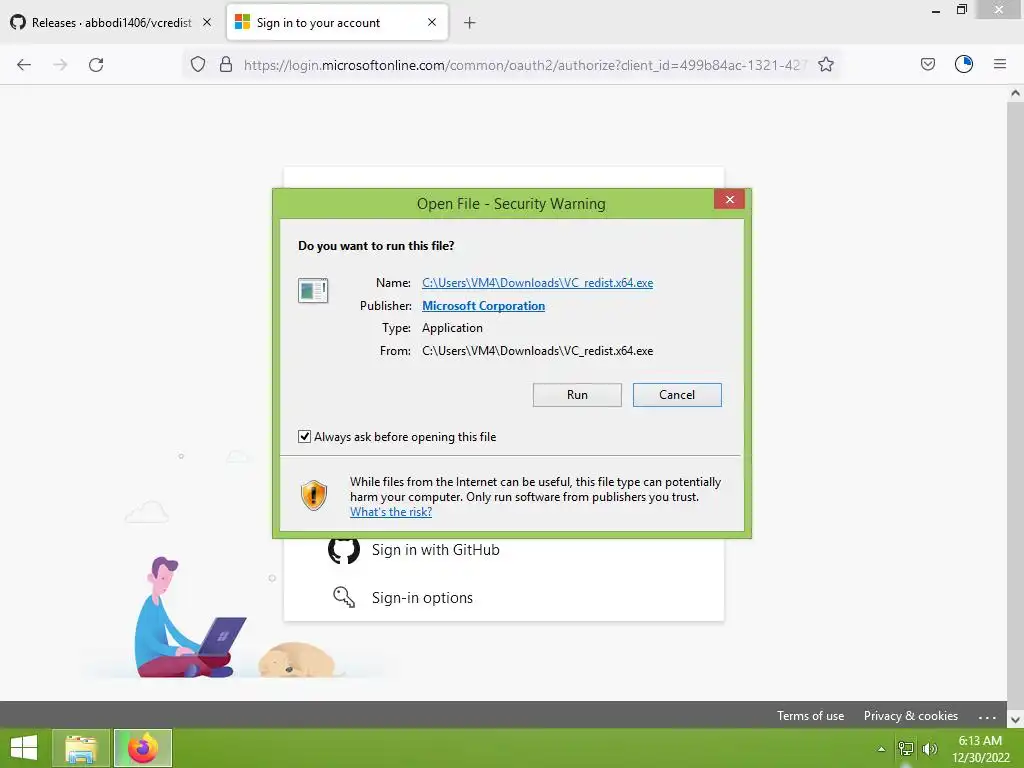Open the Pocket save icon

[927, 64]
